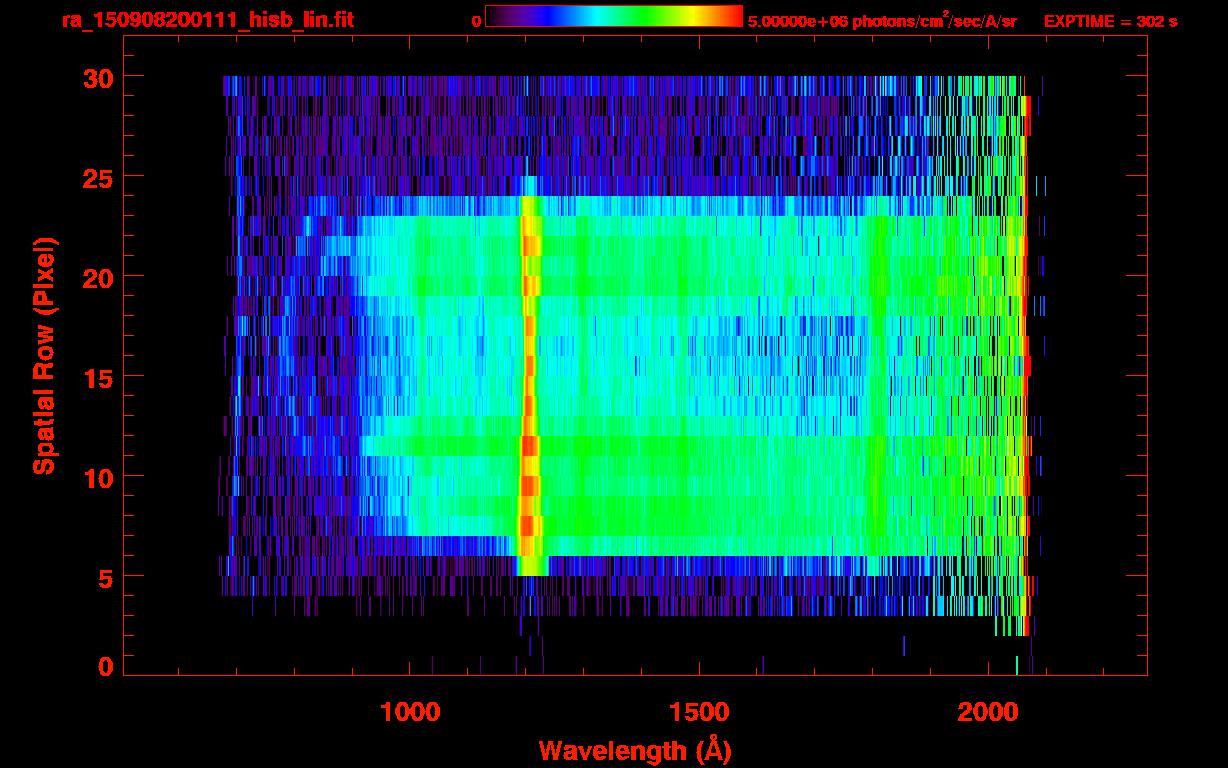Click the Wavelength (Å) axis title
The width and height of the screenshot is (1228, 768).
point(628,750)
